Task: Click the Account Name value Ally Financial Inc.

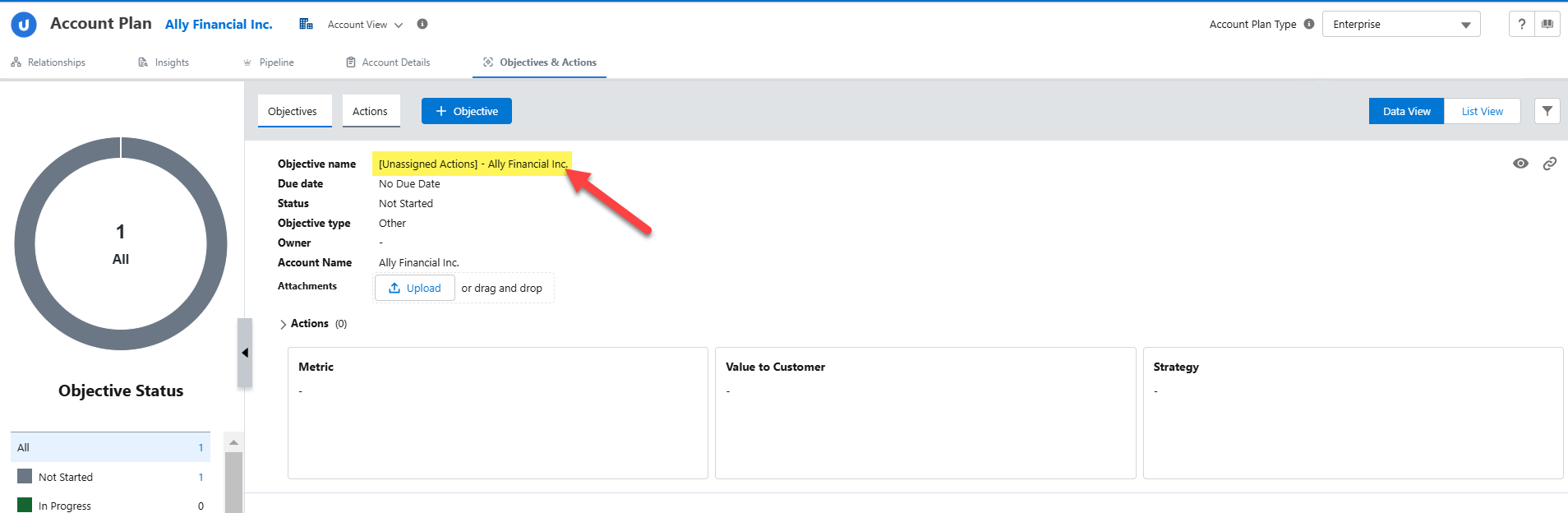Action: (x=419, y=263)
